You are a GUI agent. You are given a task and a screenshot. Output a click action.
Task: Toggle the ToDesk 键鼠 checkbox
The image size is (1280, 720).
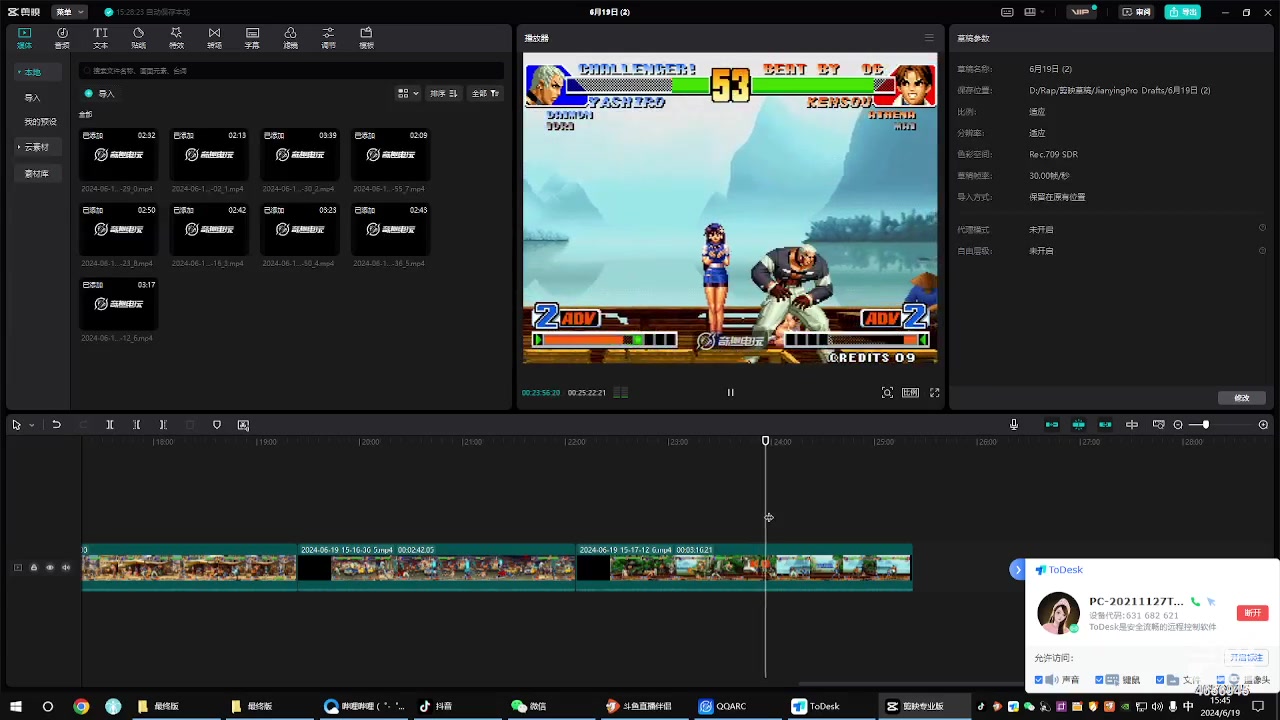click(1099, 680)
